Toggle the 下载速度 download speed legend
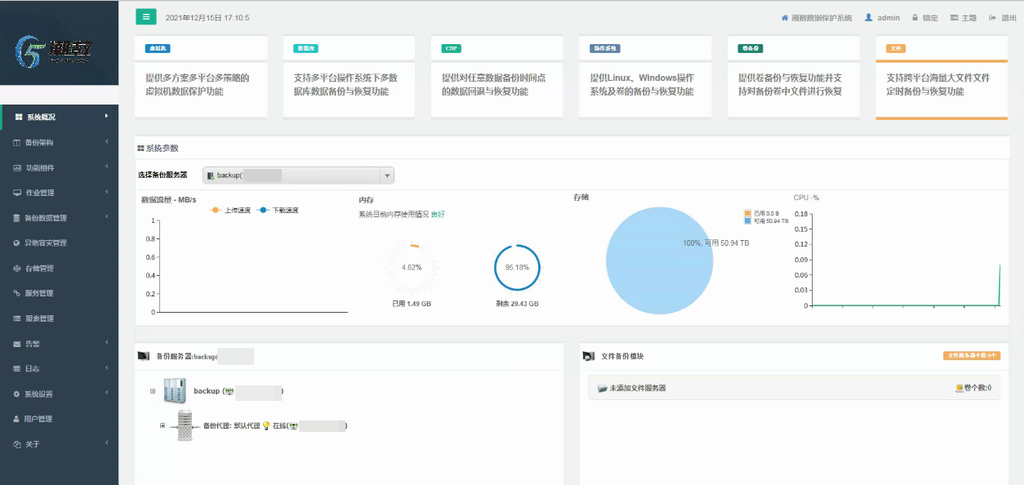 click(x=278, y=210)
